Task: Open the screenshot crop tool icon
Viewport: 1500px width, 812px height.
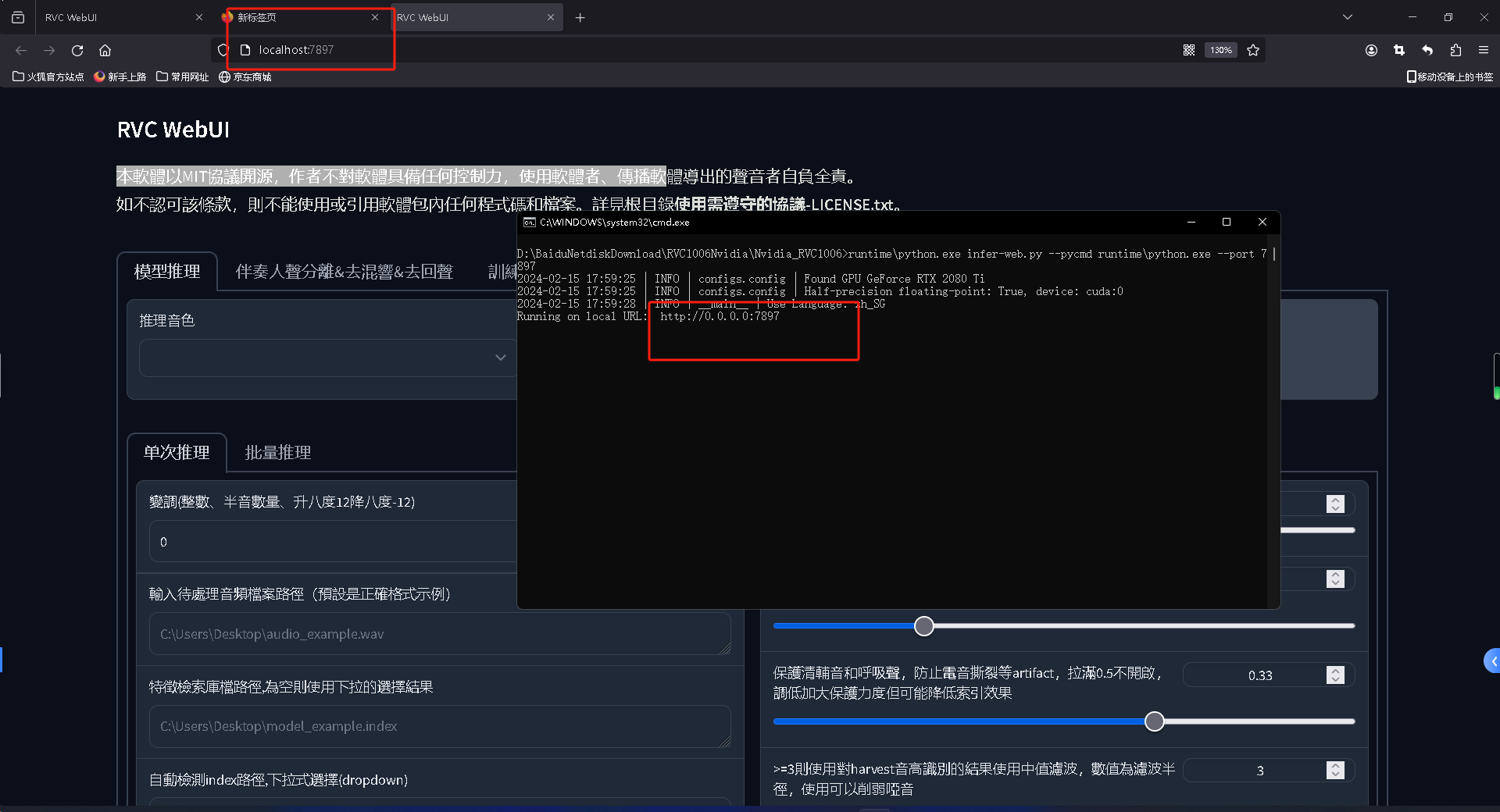Action: (x=1399, y=50)
